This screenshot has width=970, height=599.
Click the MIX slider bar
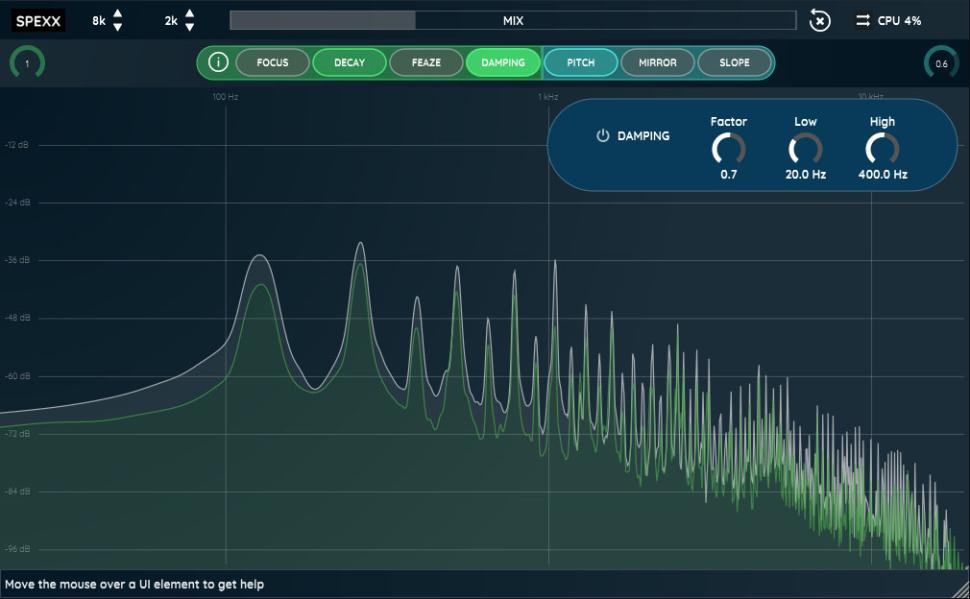point(512,20)
